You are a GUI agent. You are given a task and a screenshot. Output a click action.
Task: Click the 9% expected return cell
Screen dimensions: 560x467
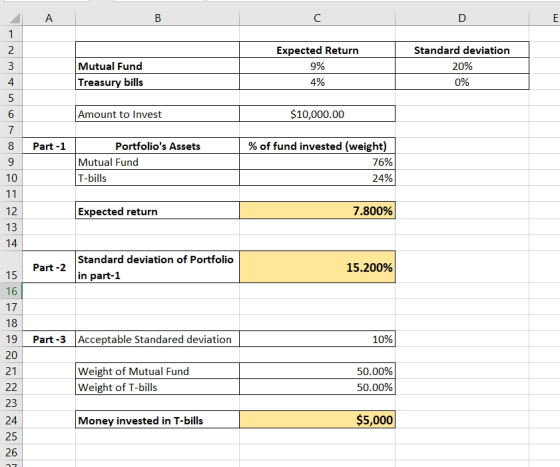point(317,66)
